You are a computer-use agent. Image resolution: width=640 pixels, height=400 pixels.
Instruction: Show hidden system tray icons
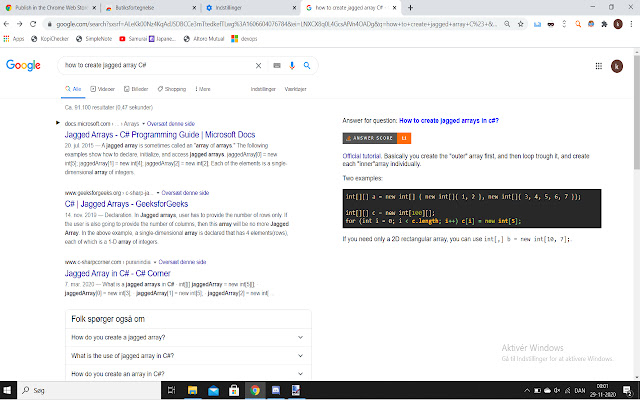[527, 390]
